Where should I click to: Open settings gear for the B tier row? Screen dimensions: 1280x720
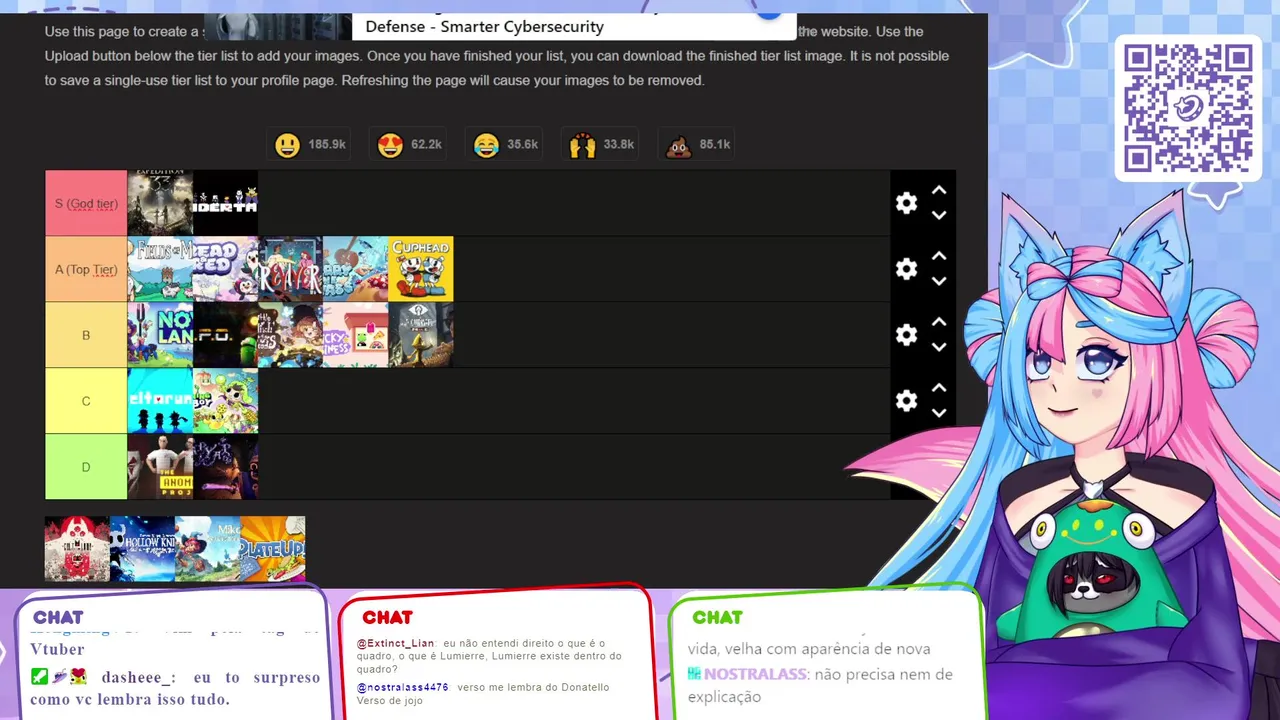pyautogui.click(x=906, y=335)
